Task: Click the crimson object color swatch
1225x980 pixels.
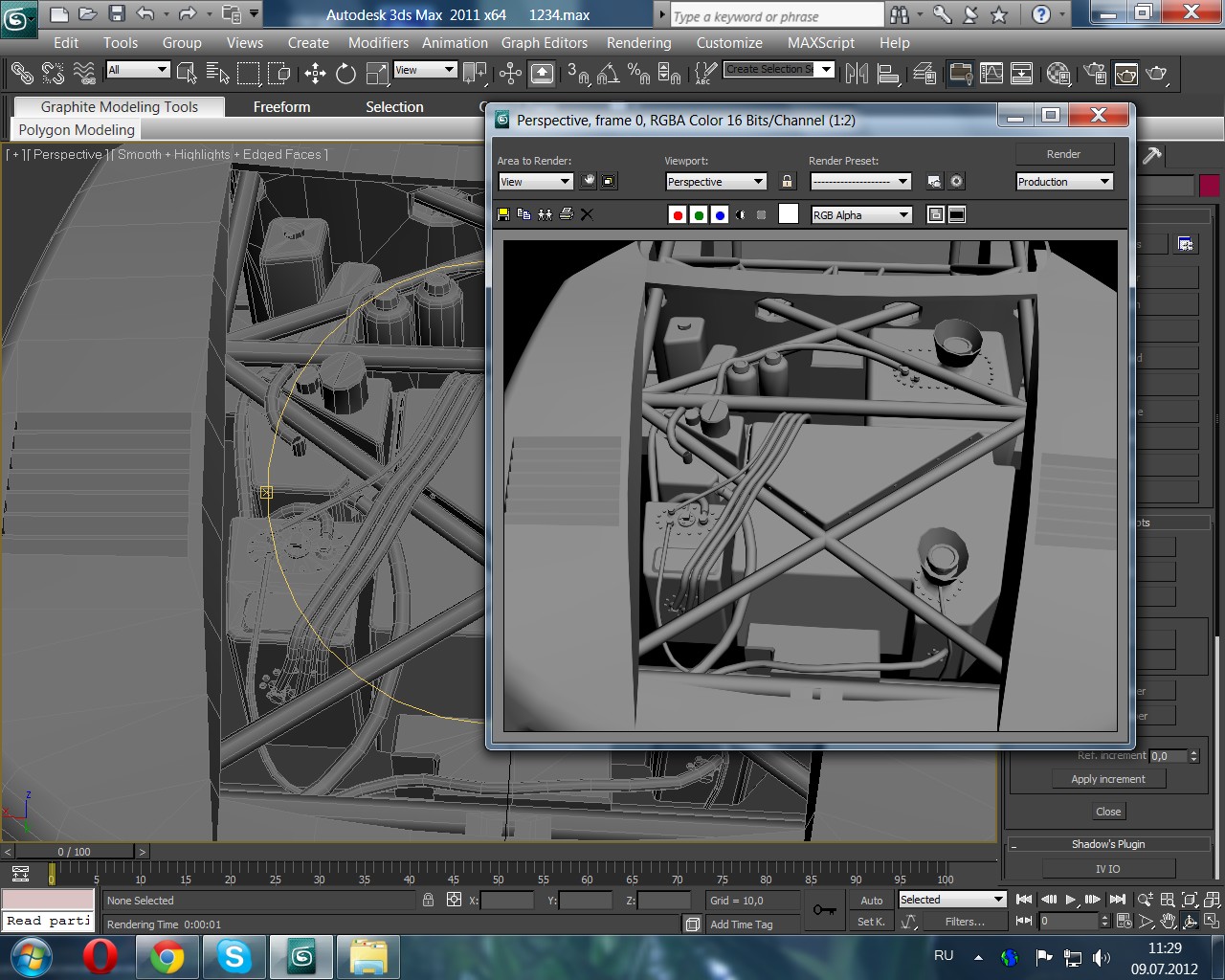Action: click(x=1209, y=185)
